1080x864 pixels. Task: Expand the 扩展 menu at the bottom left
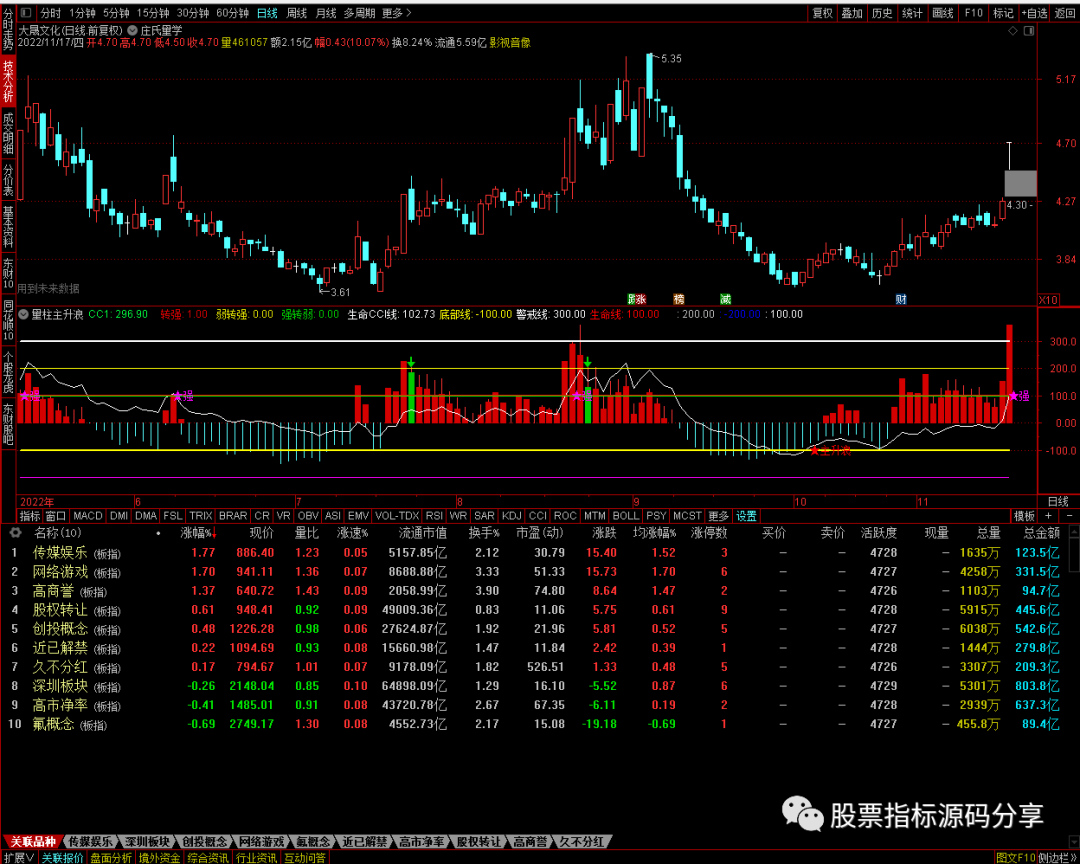click(18, 858)
